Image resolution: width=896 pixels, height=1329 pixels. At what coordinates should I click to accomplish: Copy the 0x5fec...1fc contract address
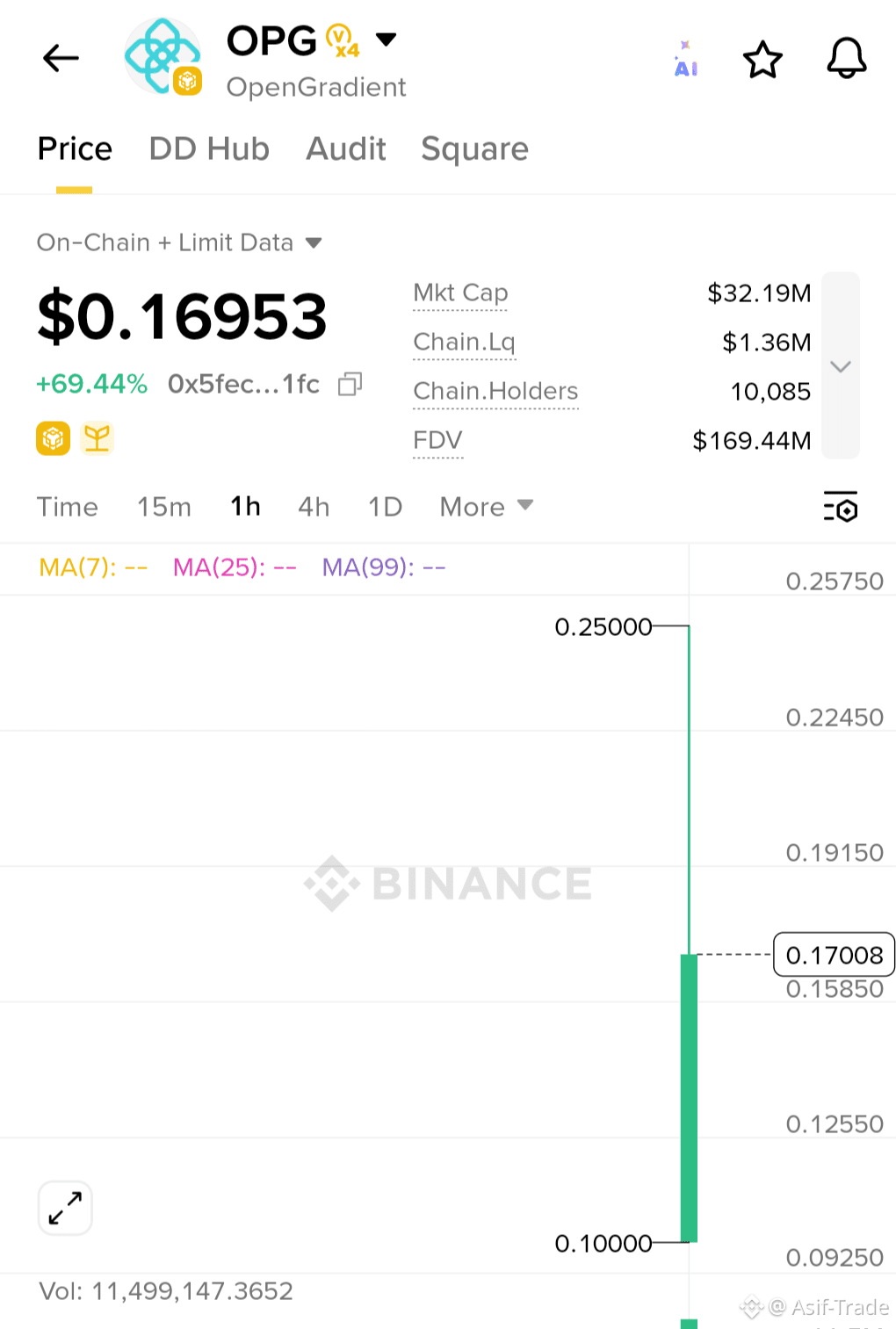pyautogui.click(x=350, y=384)
